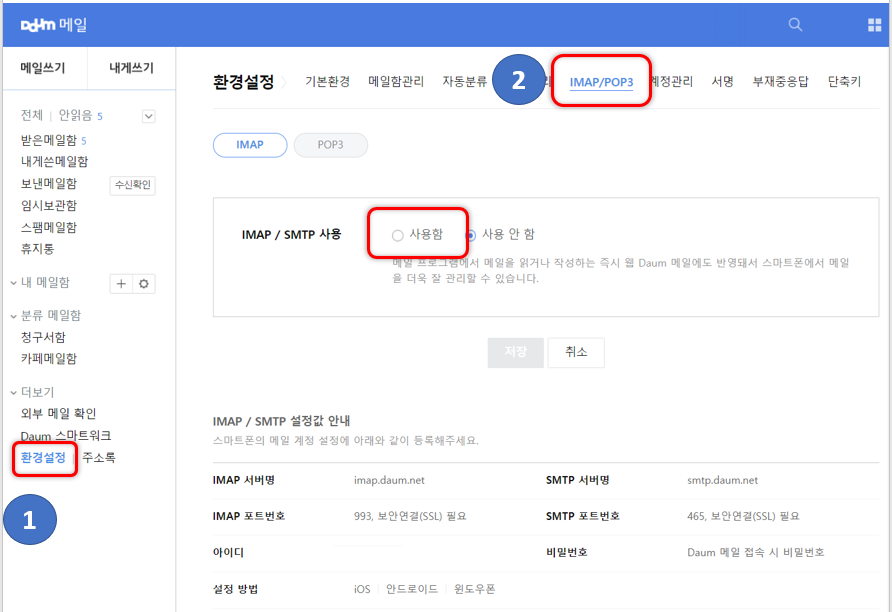Open the 메일함관리 settings tab
Image resolution: width=892 pixels, height=612 pixels.
(x=397, y=82)
